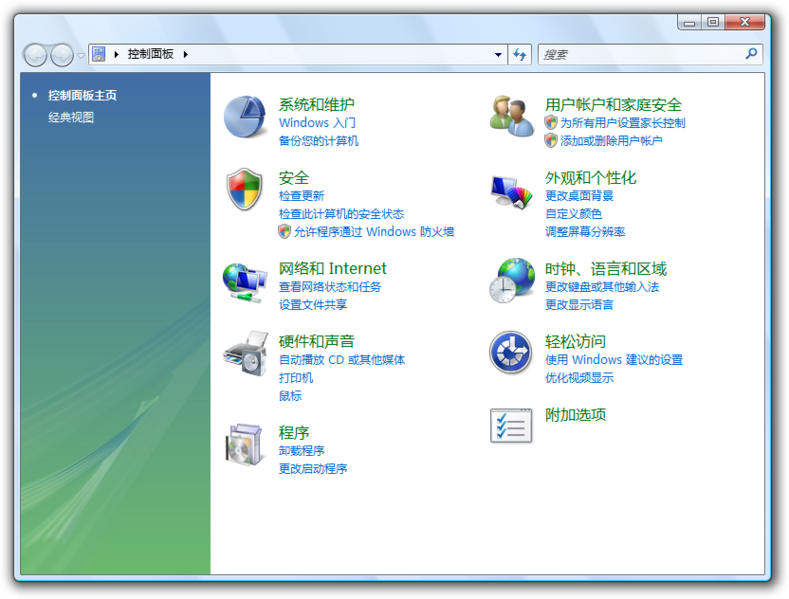
Task: Refresh using the address bar refresh icon
Action: tap(519, 54)
